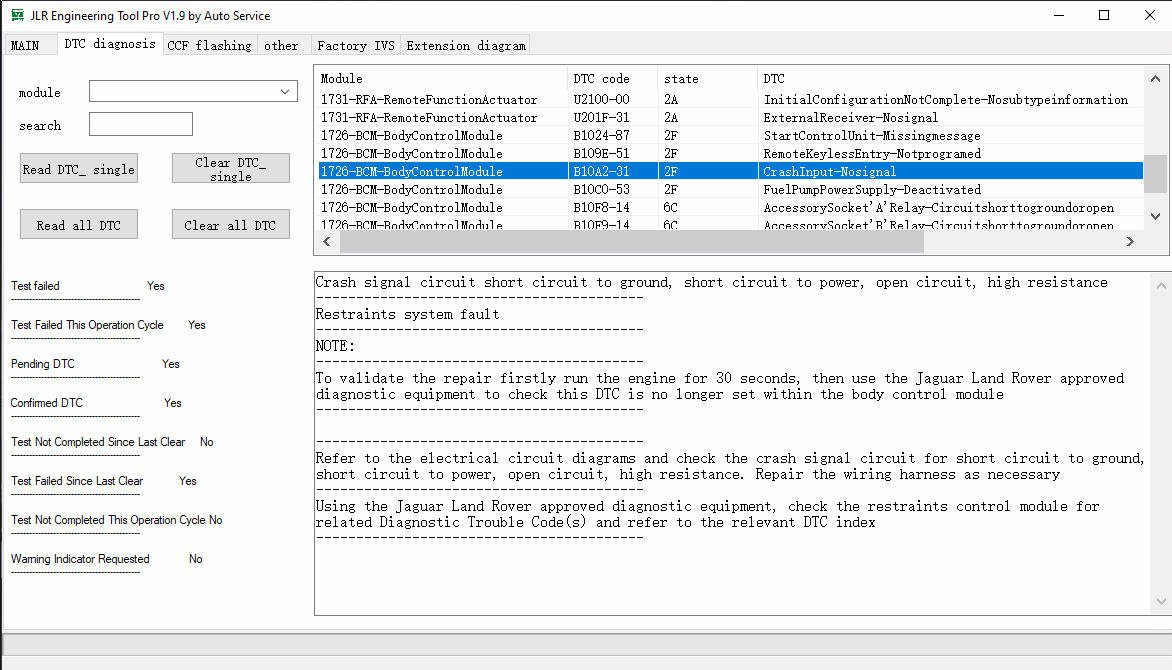Screen dimensions: 1172x670
Task: Click the Test Failed Since Last Clear label
Action: [x=77, y=481]
